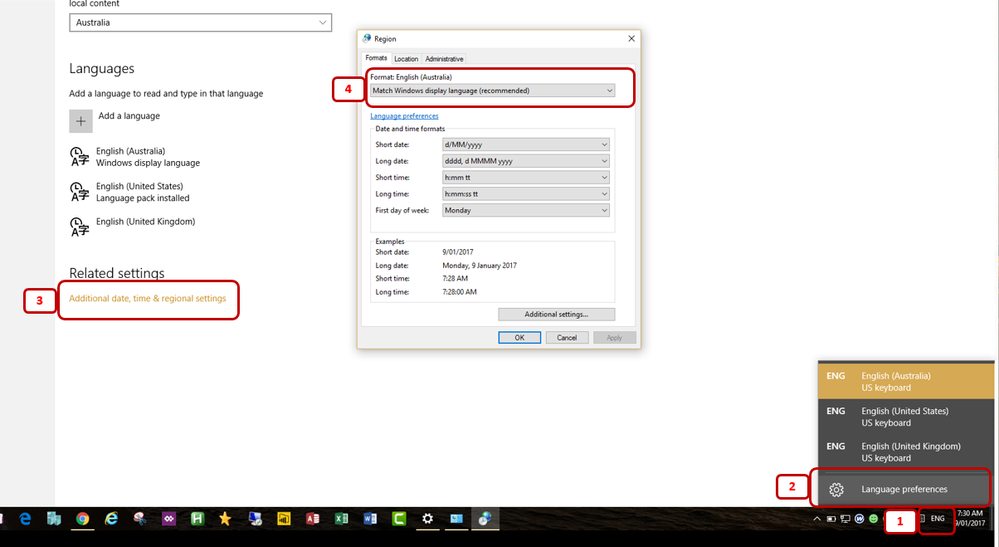This screenshot has width=999, height=547.
Task: Click the battery icon in system tray
Action: pyautogui.click(x=831, y=519)
